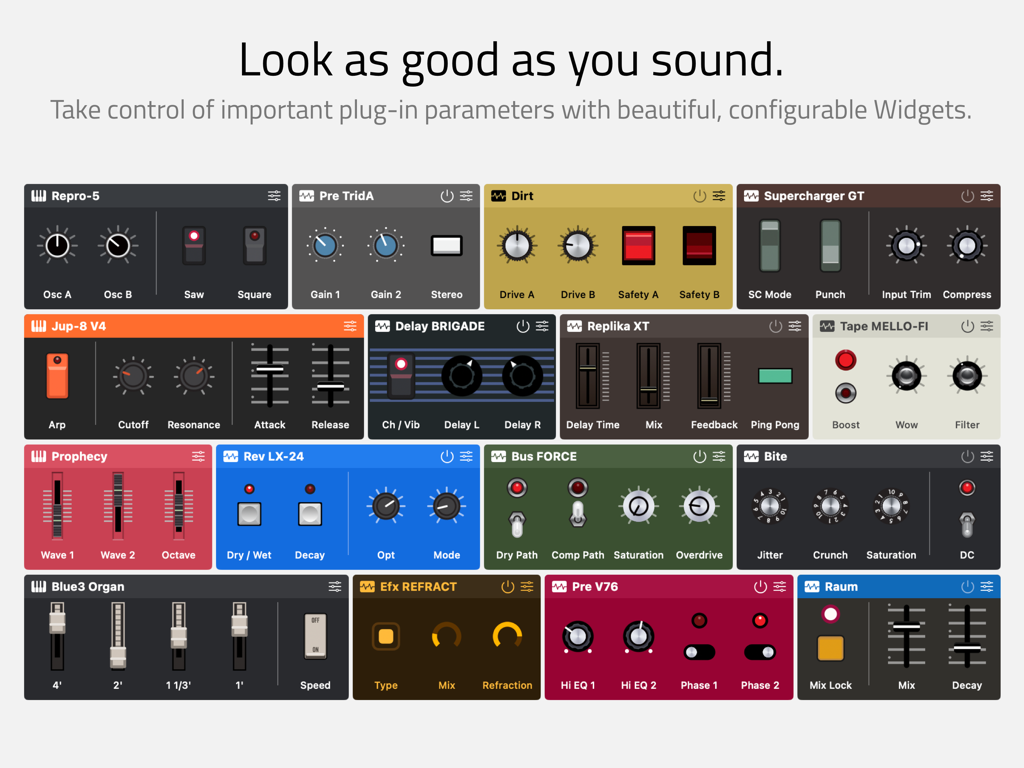The height and width of the screenshot is (768, 1024).
Task: Open the settings icon on Delay BRIGADE
Action: pos(541,326)
